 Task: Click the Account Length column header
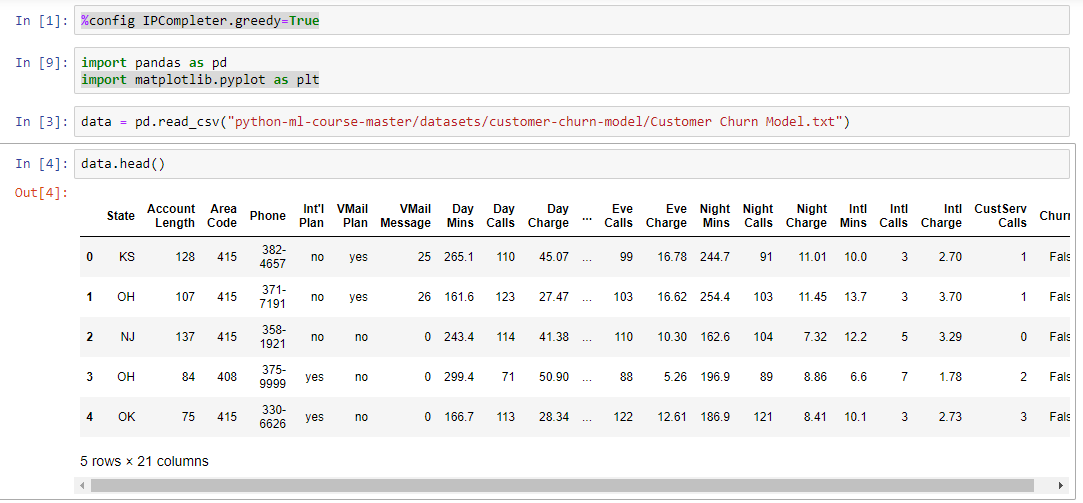[x=171, y=216]
